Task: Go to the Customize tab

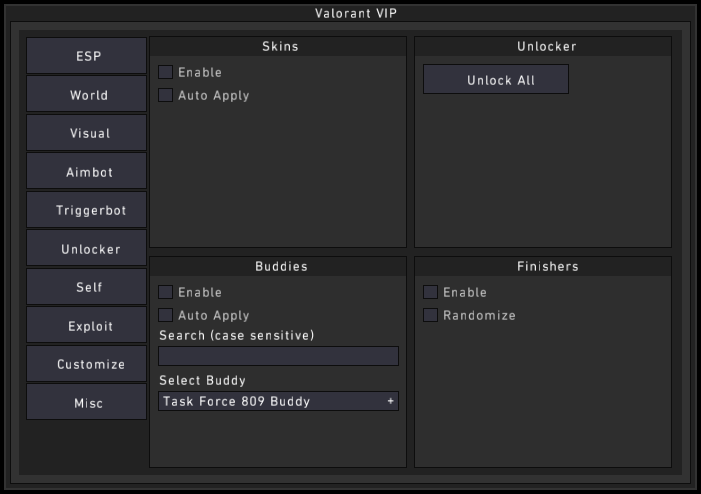Action: click(x=87, y=364)
